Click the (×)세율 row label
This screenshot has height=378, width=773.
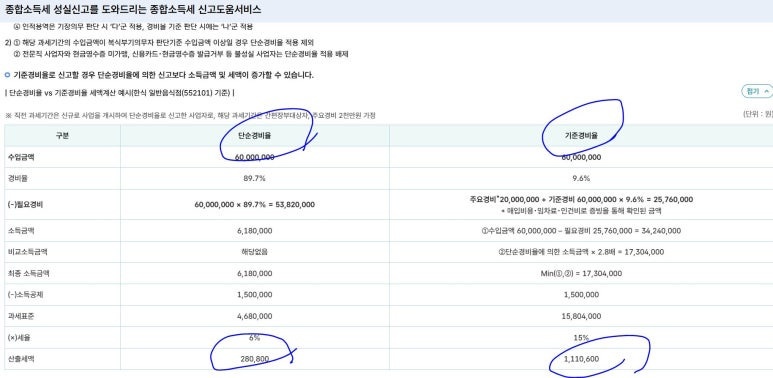click(x=19, y=338)
